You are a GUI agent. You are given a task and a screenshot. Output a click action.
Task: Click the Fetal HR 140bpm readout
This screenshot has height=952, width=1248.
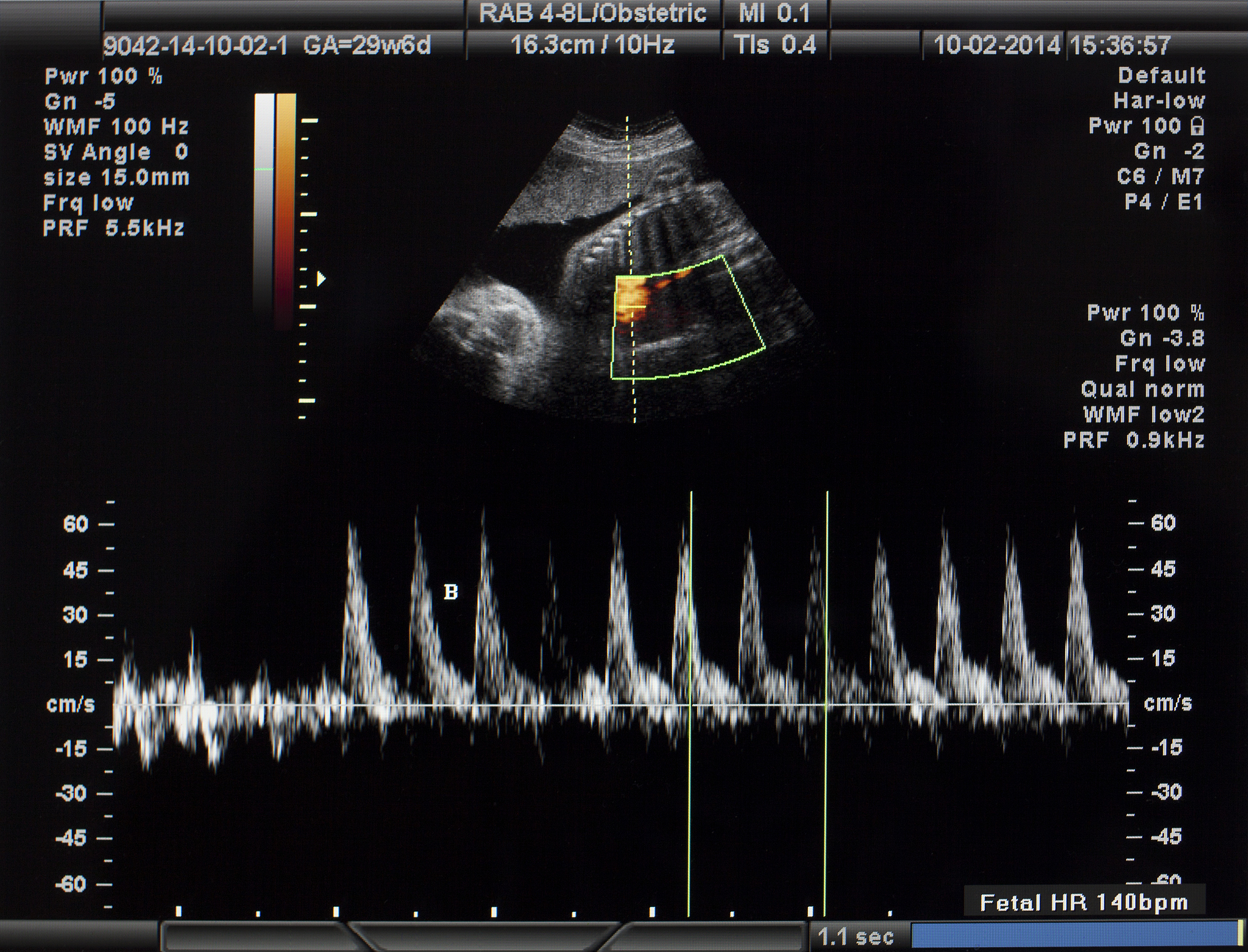point(1084,903)
